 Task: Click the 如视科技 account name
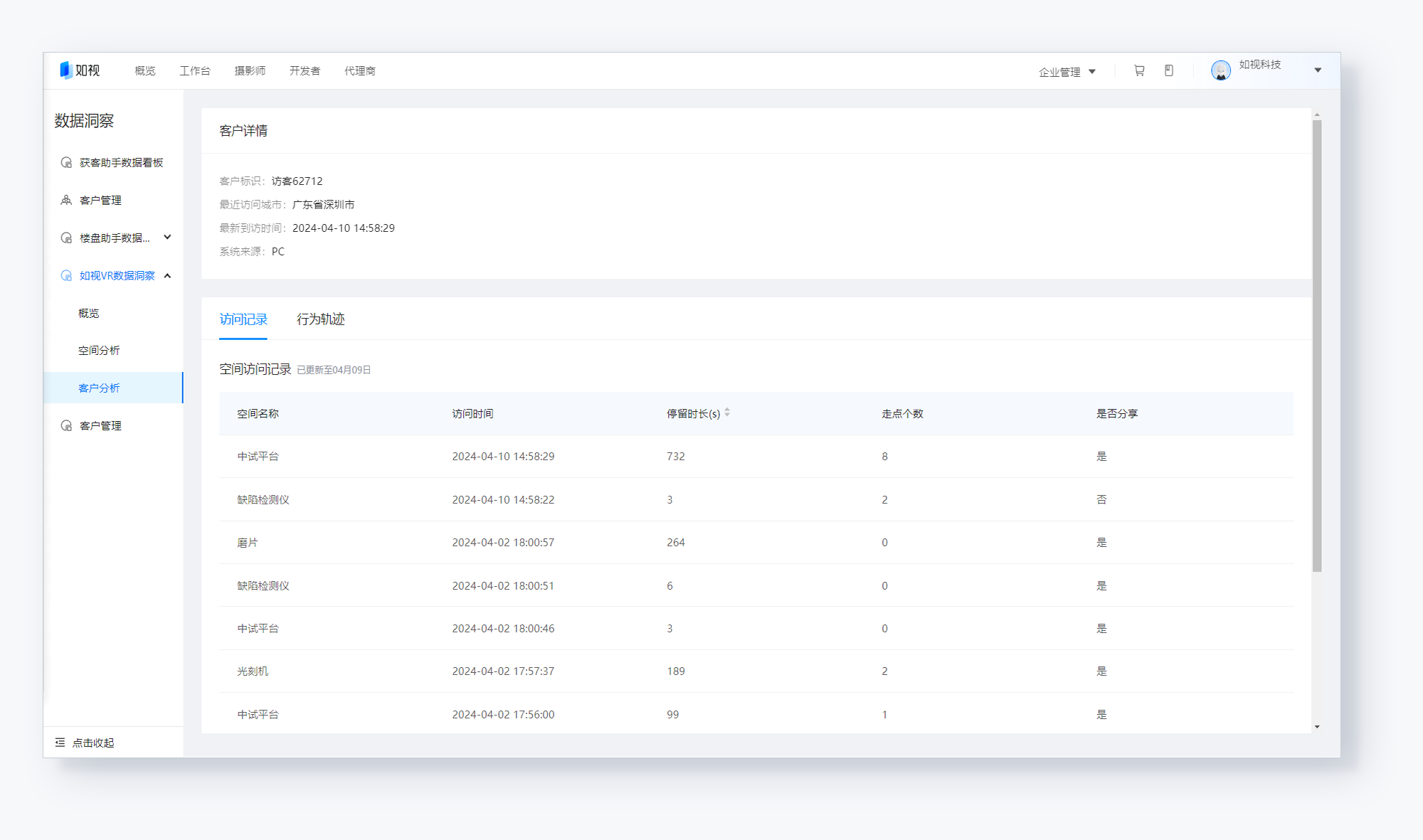[1259, 65]
